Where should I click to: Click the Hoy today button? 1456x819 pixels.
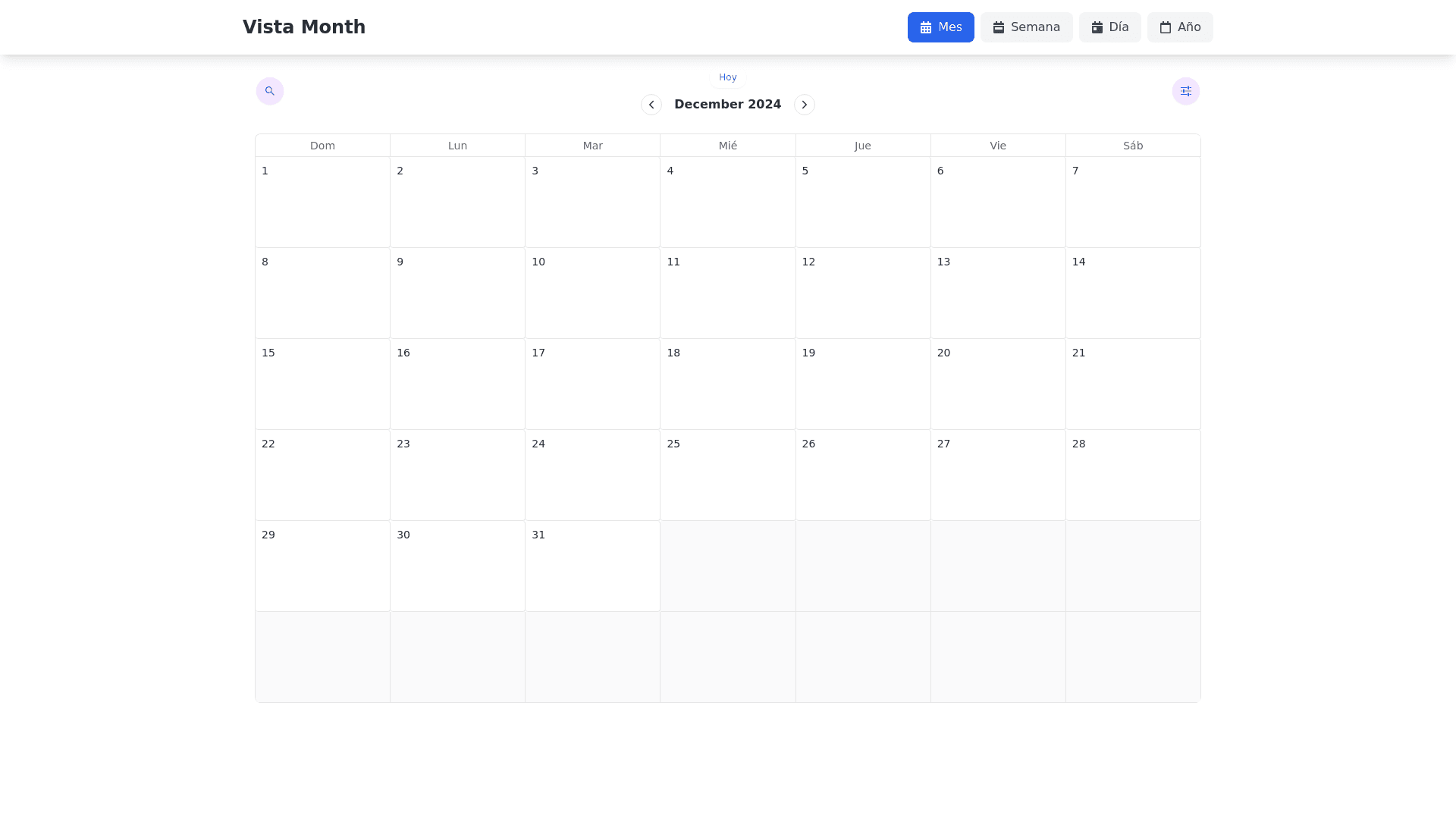(x=727, y=77)
